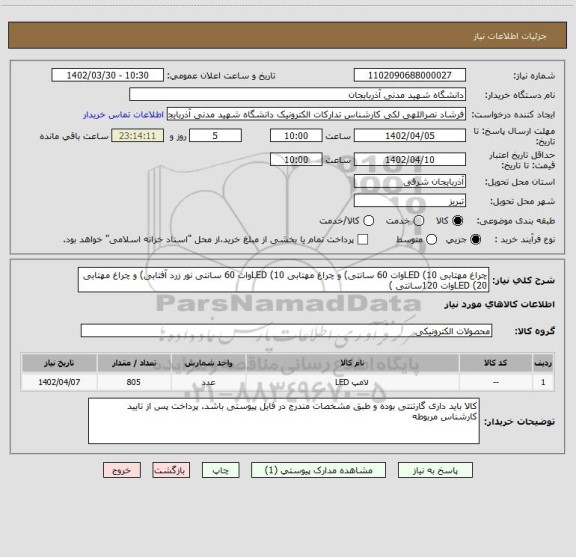
Task: Open the اطلاعات تماس خریدار link
Action: [x=123, y=115]
